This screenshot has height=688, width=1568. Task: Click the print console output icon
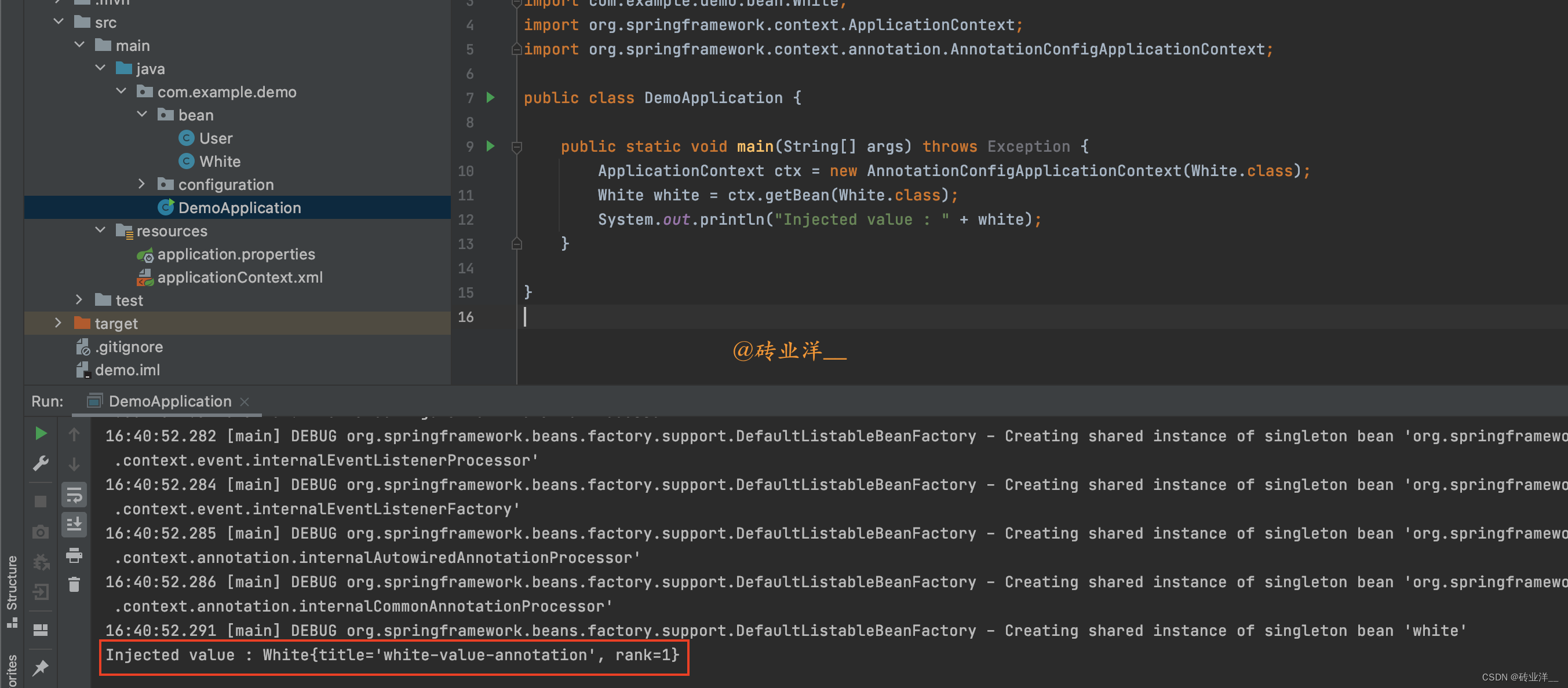(x=74, y=555)
